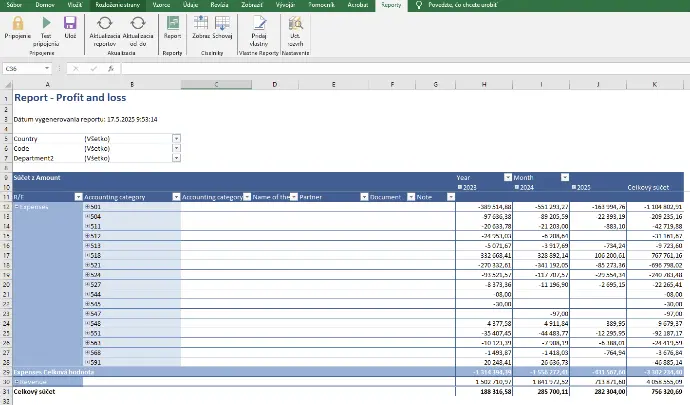
Task: Click the Celkový súčet column header
Action: tap(648, 187)
